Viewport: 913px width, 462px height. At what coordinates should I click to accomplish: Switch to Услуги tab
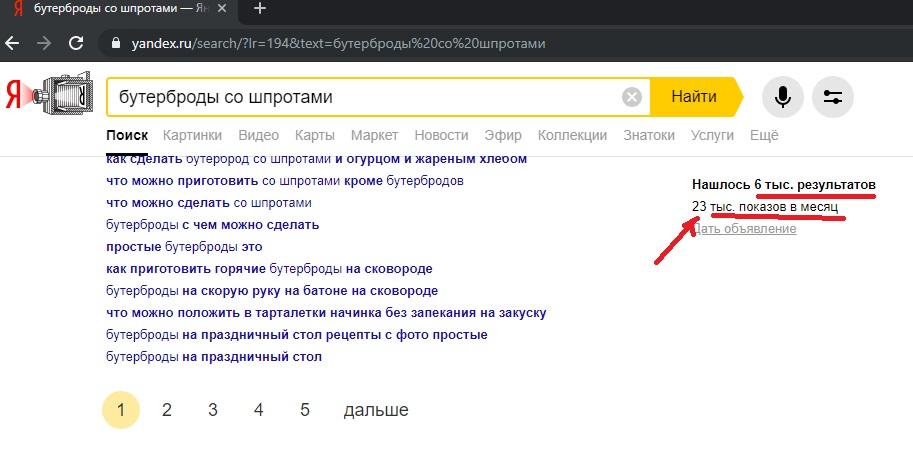click(x=712, y=135)
